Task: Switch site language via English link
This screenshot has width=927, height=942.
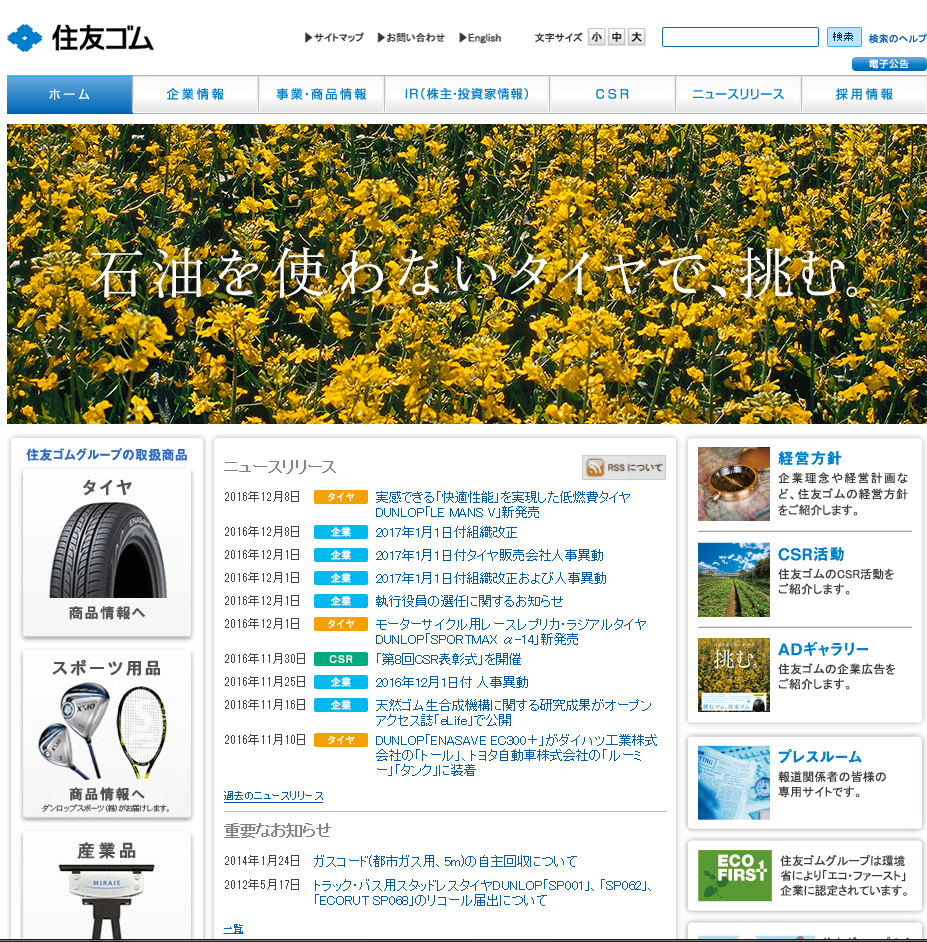Action: pos(481,38)
